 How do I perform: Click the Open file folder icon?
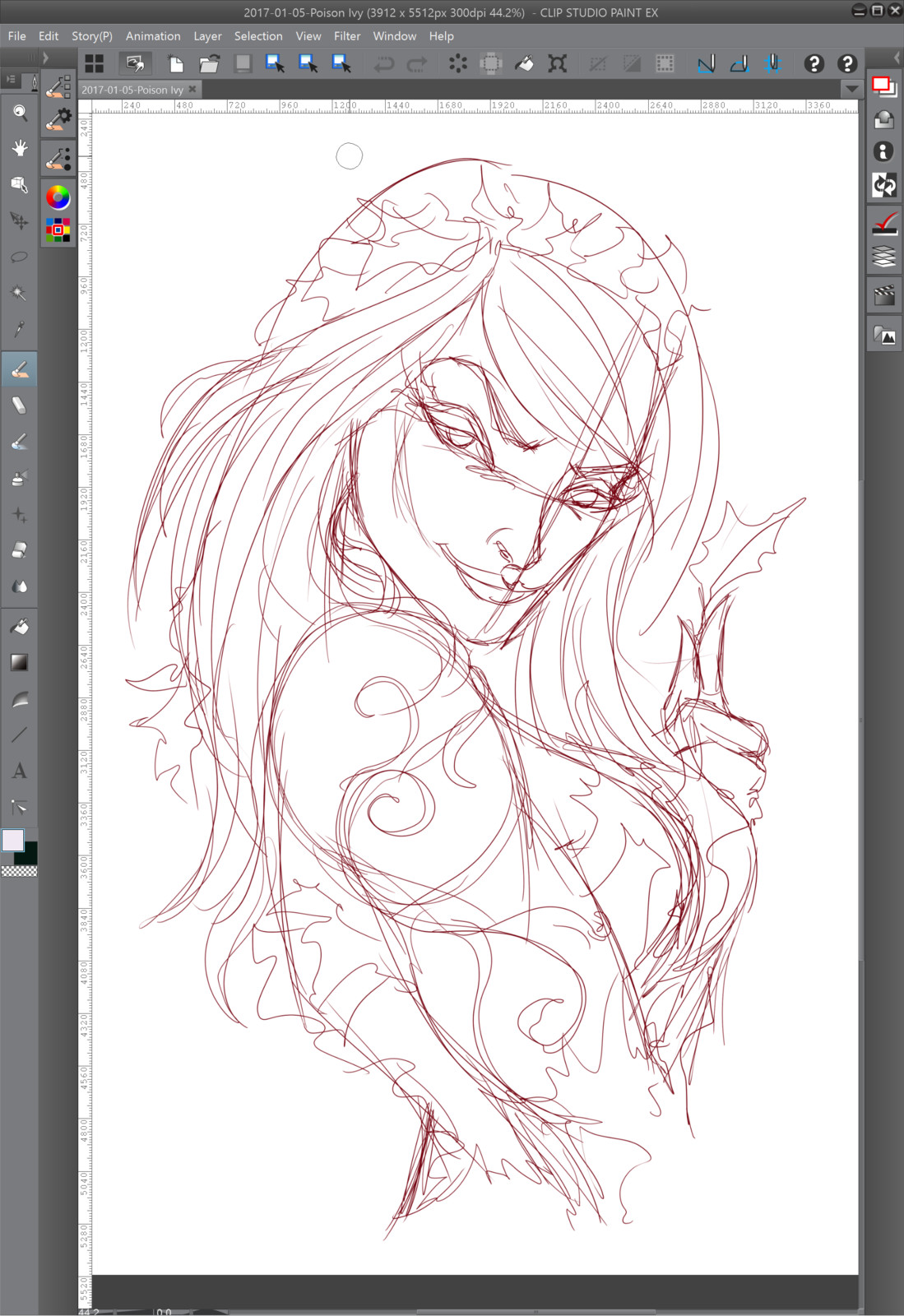tap(210, 63)
